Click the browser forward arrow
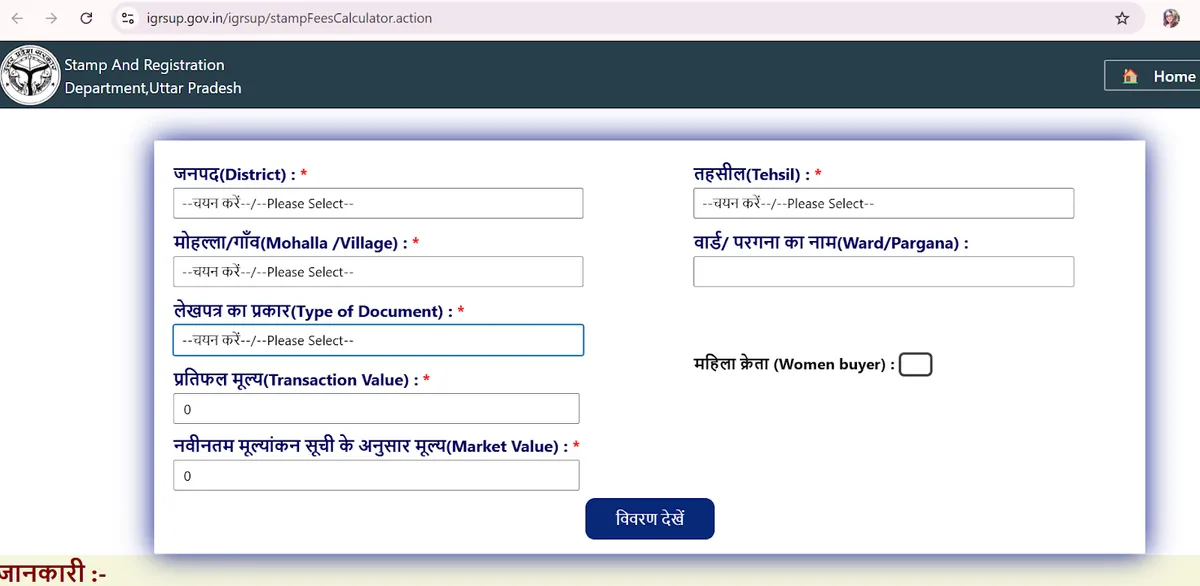1200x586 pixels. tap(50, 17)
